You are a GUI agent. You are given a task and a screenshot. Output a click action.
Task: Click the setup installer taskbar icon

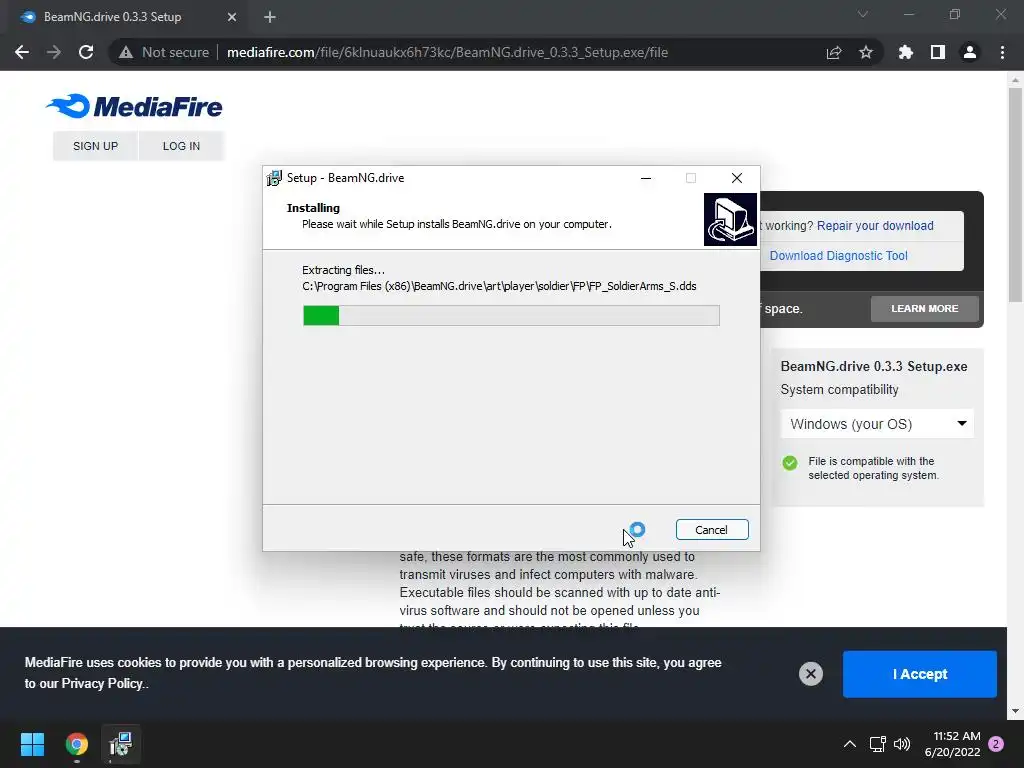pos(121,744)
